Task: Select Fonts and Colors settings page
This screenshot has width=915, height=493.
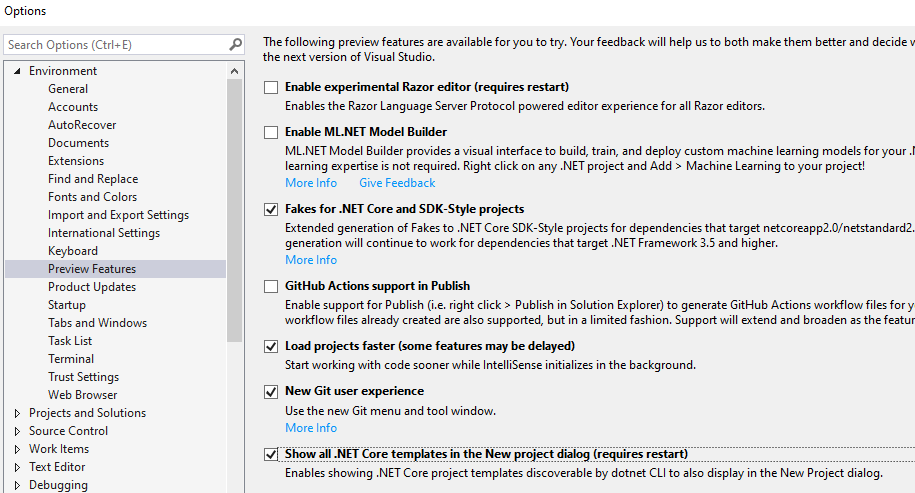Action: pyautogui.click(x=92, y=197)
